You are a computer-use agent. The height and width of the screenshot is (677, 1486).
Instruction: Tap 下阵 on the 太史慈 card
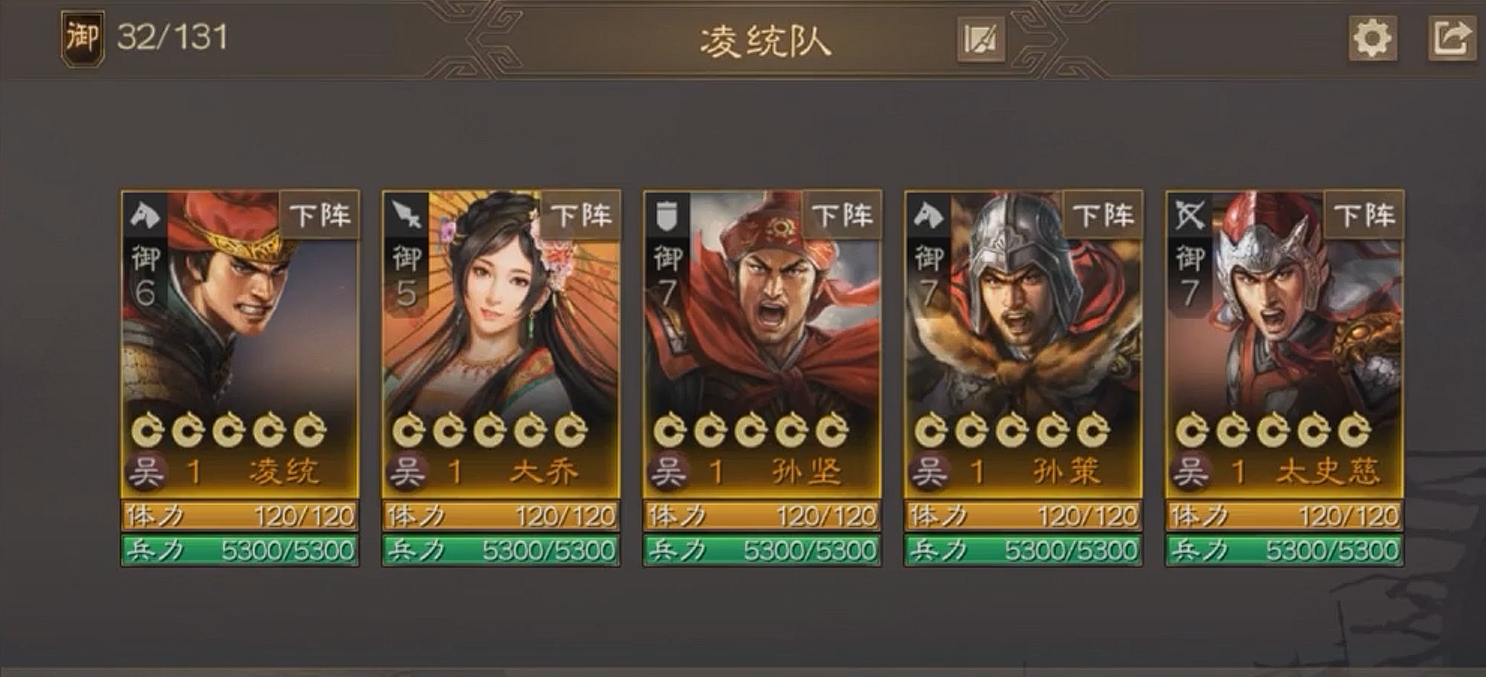(x=1364, y=215)
